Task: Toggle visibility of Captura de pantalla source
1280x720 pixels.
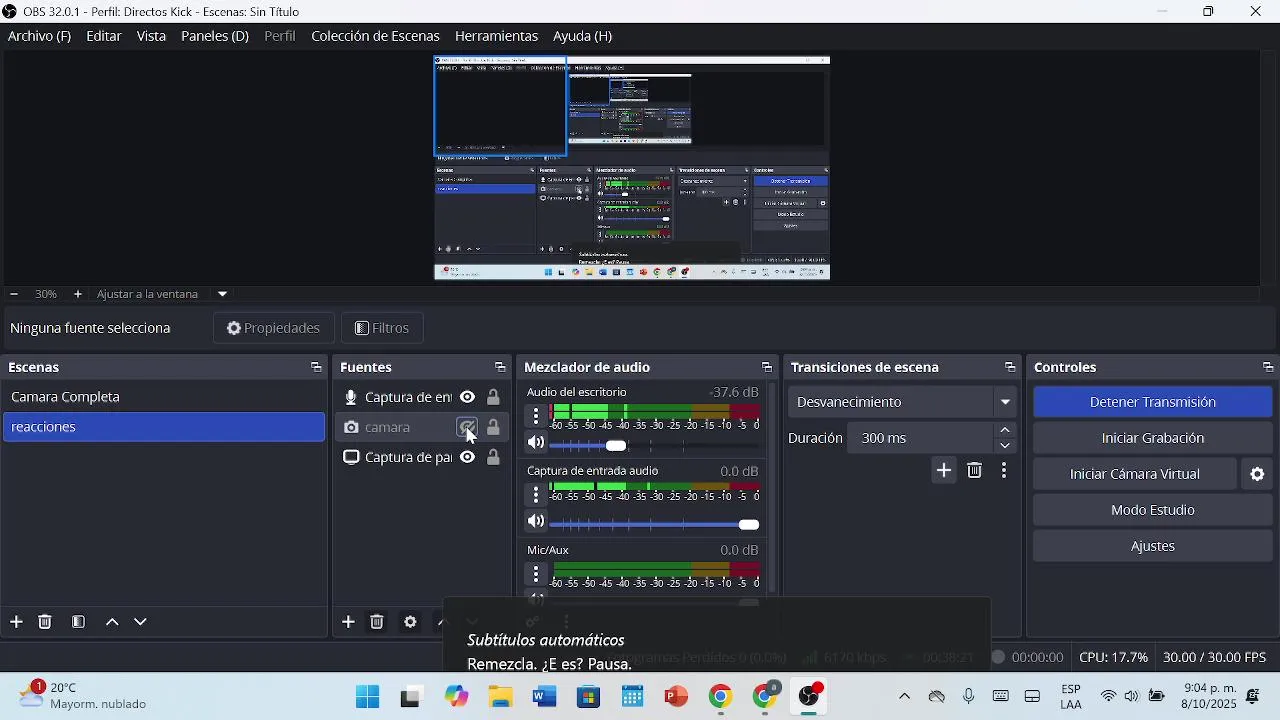Action: 467,457
